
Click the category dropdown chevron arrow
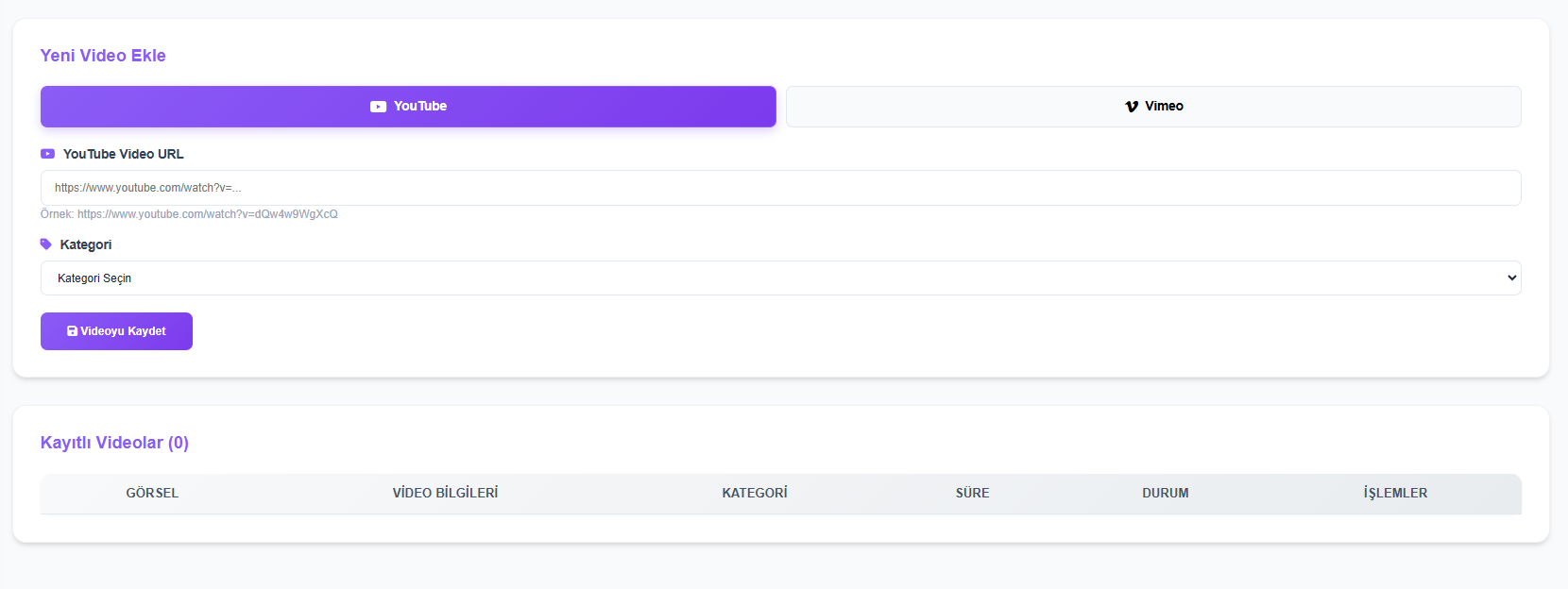[x=1511, y=278]
